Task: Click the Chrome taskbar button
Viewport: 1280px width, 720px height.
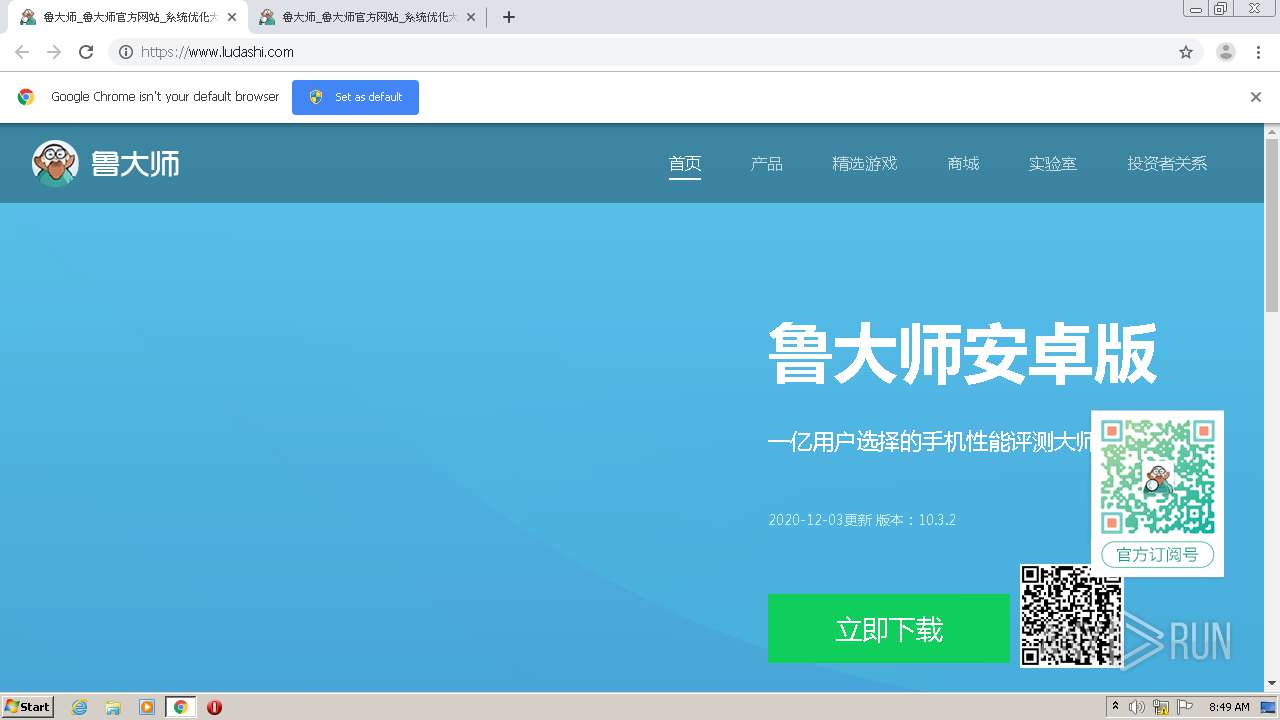Action: (180, 707)
